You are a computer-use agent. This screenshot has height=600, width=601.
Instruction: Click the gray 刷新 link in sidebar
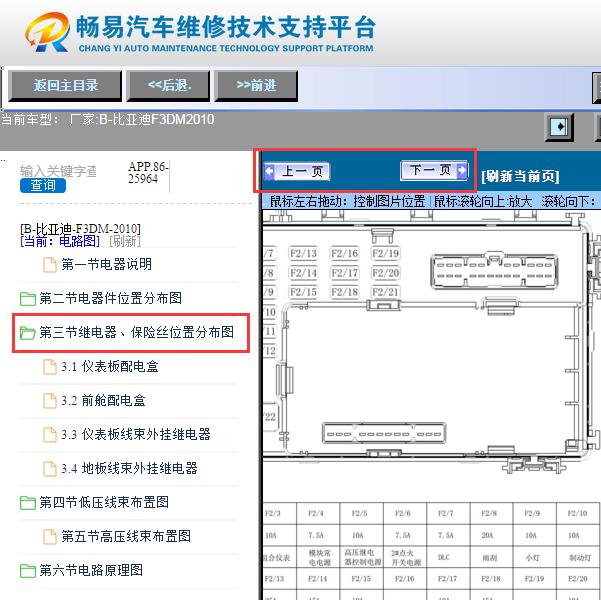pyautogui.click(x=125, y=241)
